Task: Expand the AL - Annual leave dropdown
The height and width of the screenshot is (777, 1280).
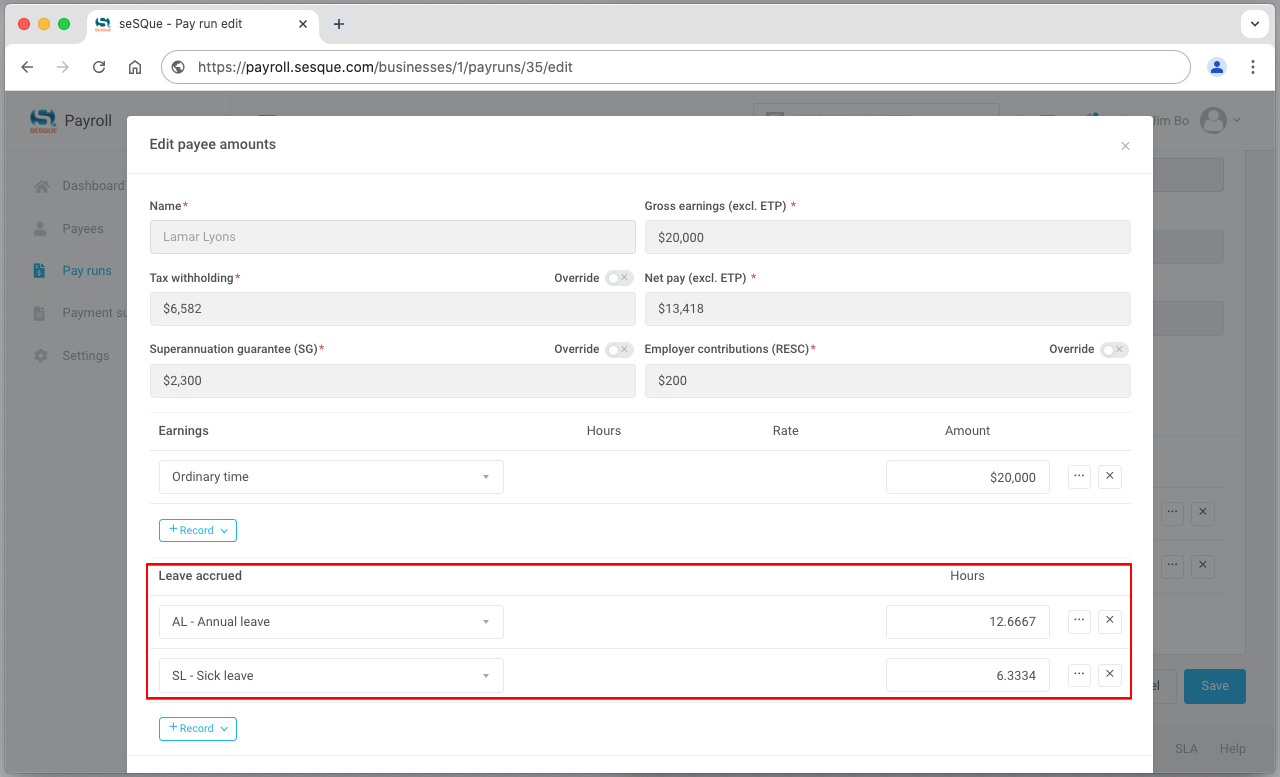Action: pos(331,622)
